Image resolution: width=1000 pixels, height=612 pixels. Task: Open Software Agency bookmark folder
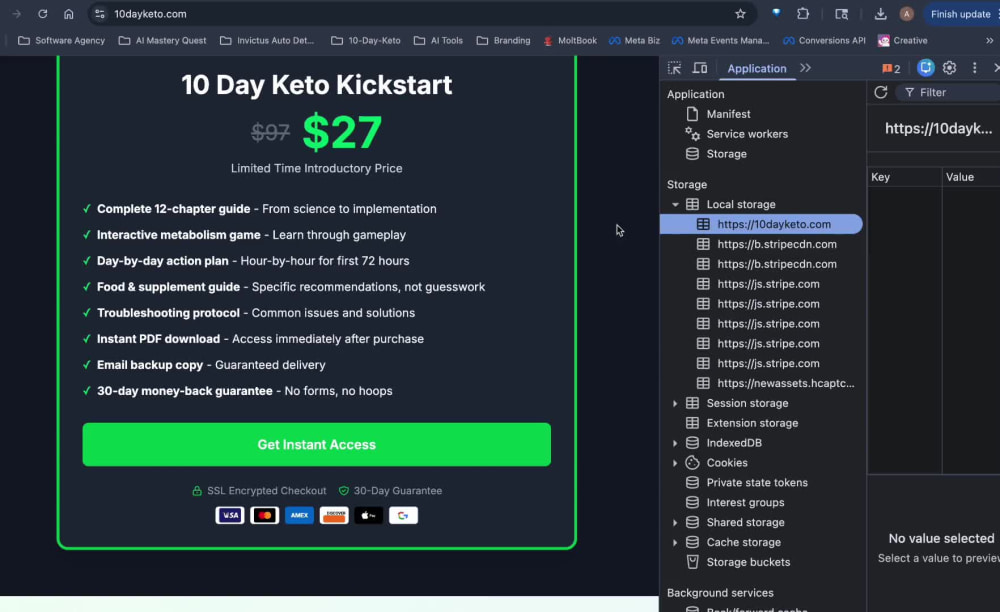point(61,40)
